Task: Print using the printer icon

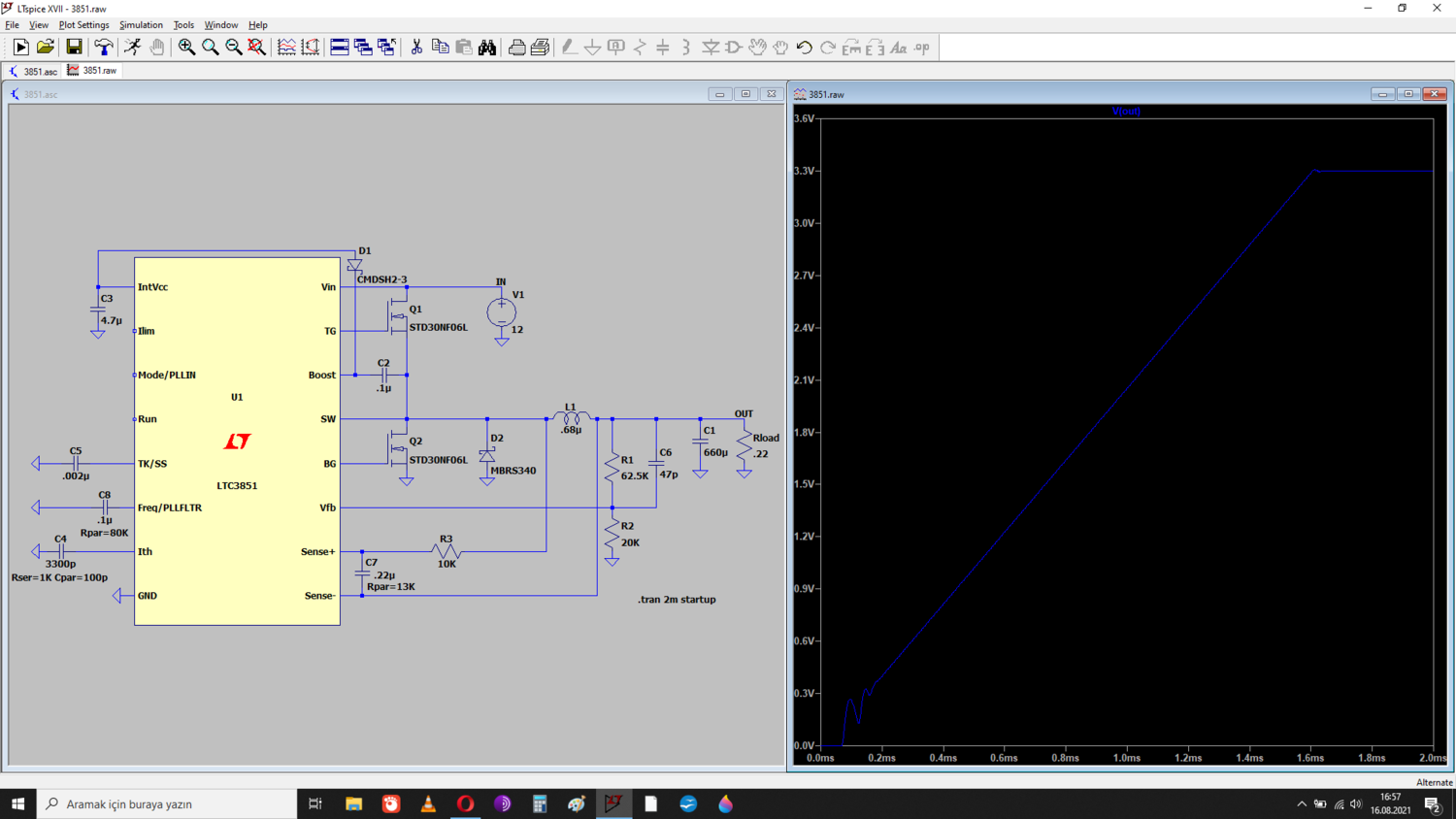Action: coord(516,47)
